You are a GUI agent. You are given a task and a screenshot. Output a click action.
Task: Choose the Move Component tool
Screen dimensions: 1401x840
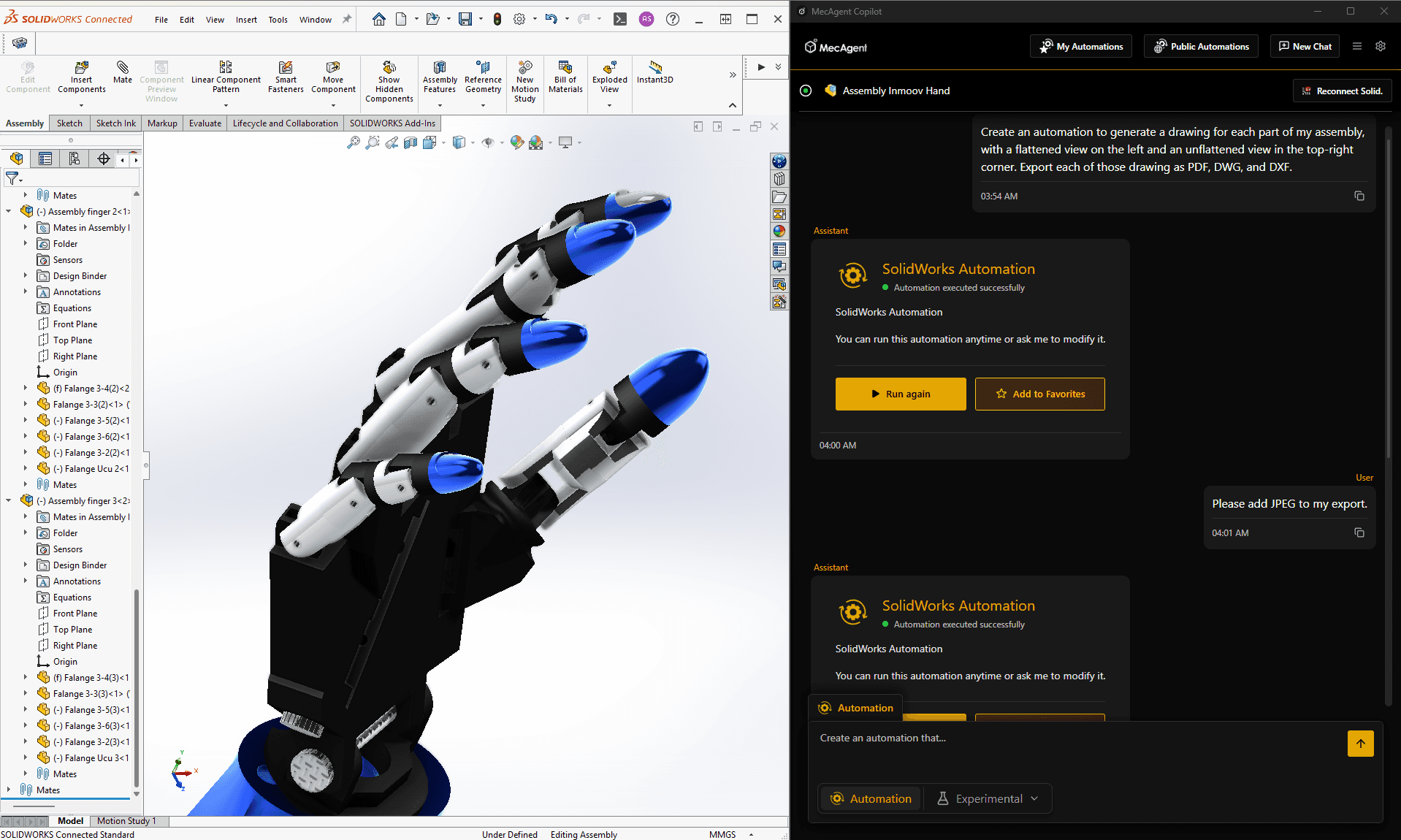(333, 77)
